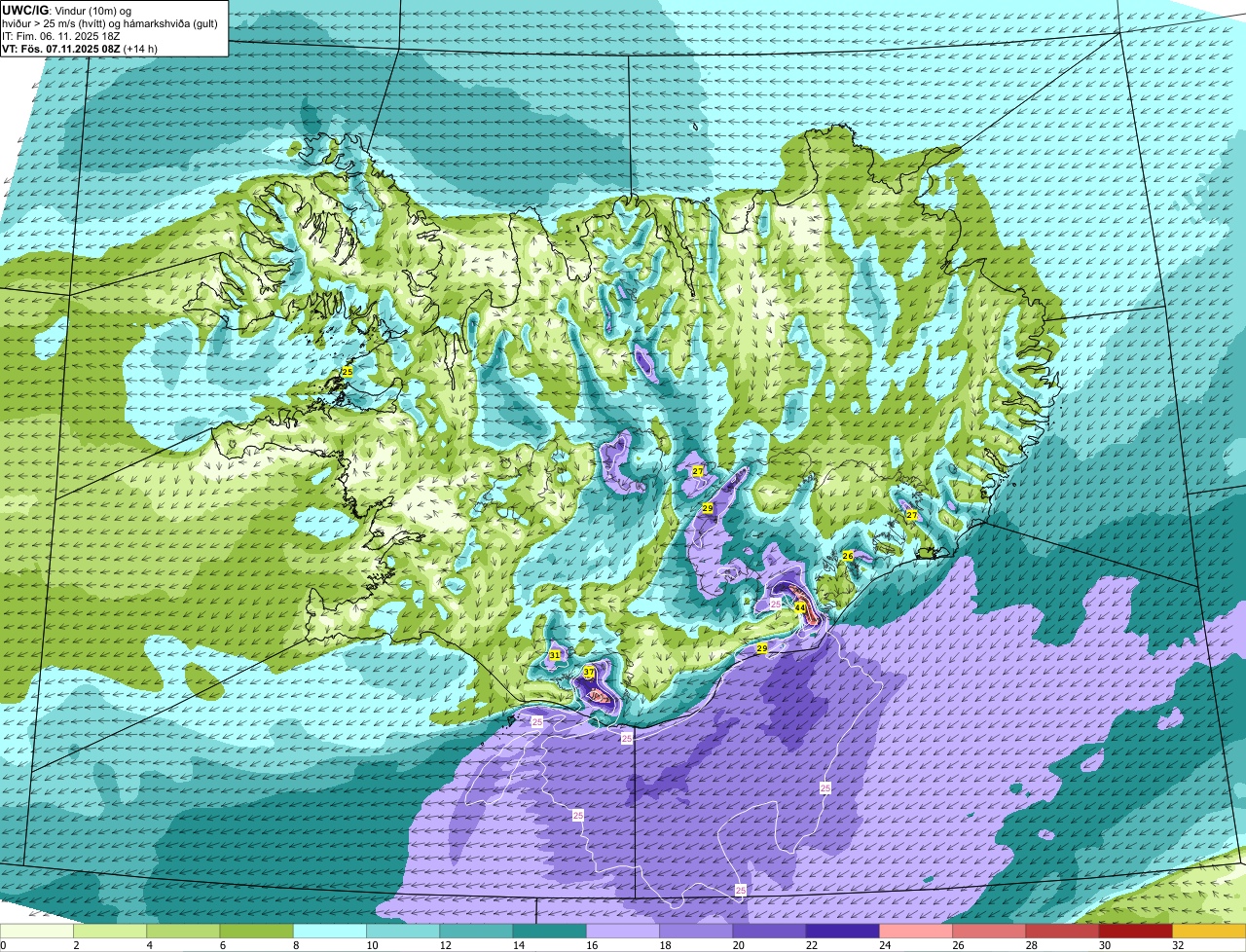
Task: Click the number 6 on the wind scale
Action: coord(221,945)
